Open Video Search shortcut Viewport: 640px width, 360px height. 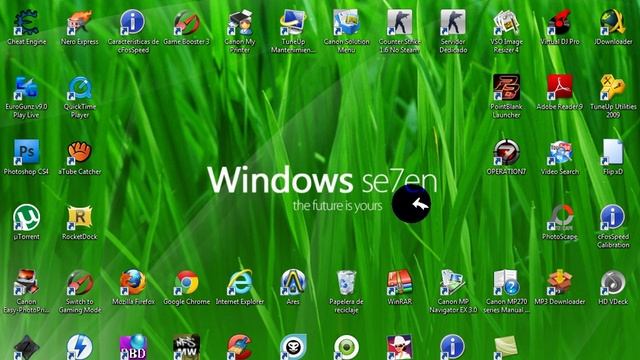click(560, 152)
